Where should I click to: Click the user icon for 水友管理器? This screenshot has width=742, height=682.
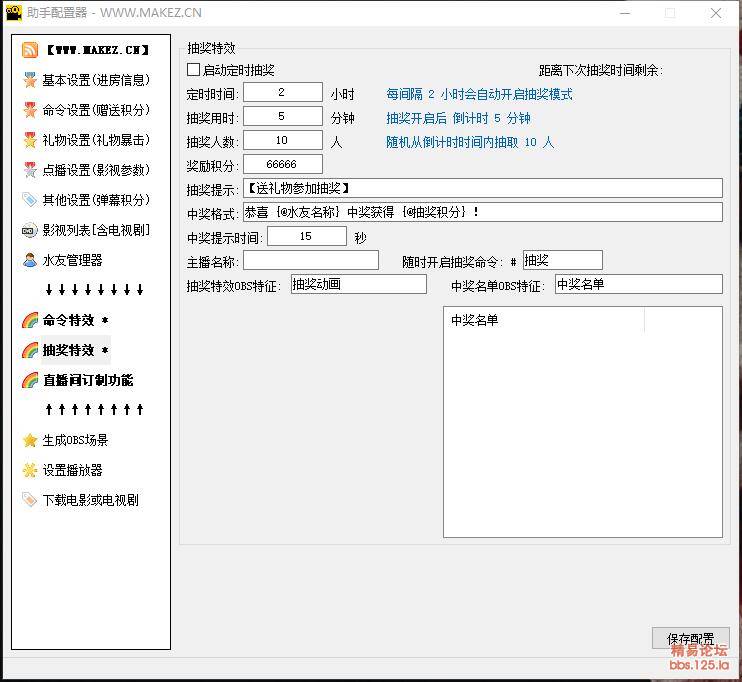click(x=30, y=260)
